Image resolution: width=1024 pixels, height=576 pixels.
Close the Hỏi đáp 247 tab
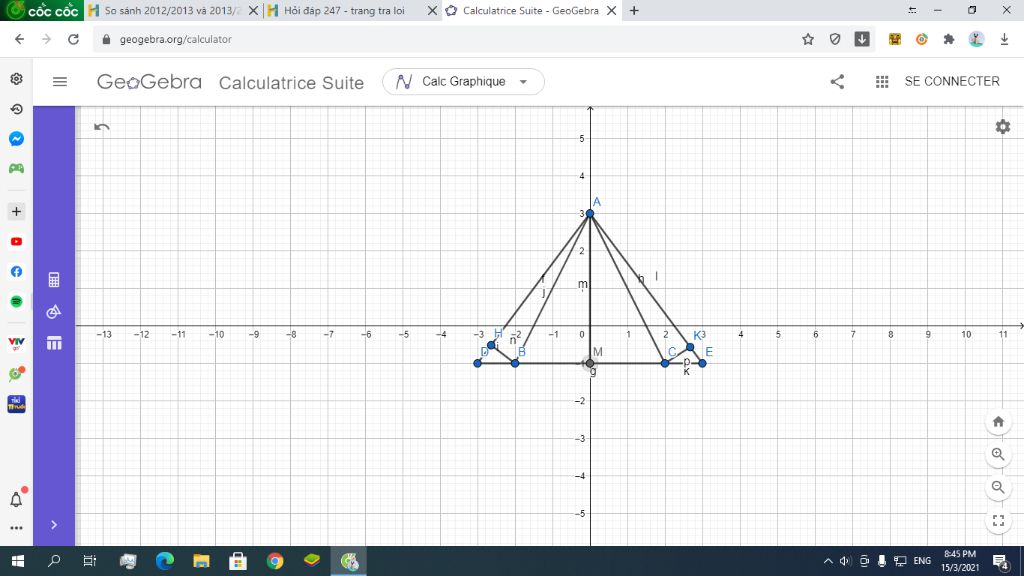[x=432, y=10]
